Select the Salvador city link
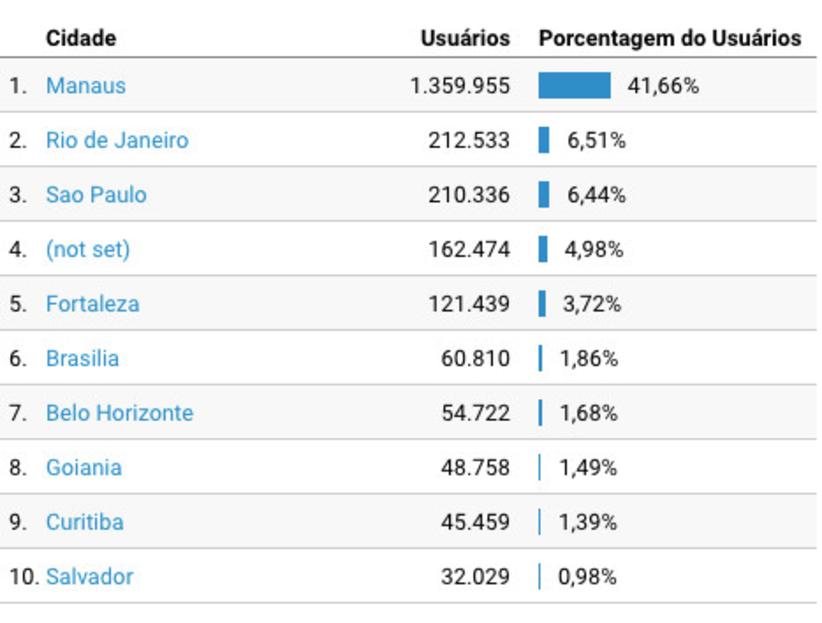Image resolution: width=822 pixels, height=623 pixels. coord(89,576)
